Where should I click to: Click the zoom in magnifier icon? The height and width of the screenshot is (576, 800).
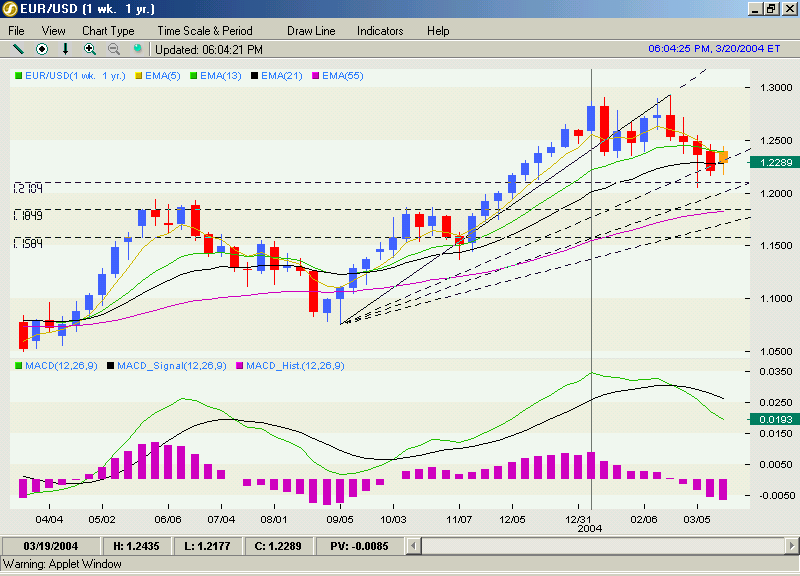coord(90,48)
